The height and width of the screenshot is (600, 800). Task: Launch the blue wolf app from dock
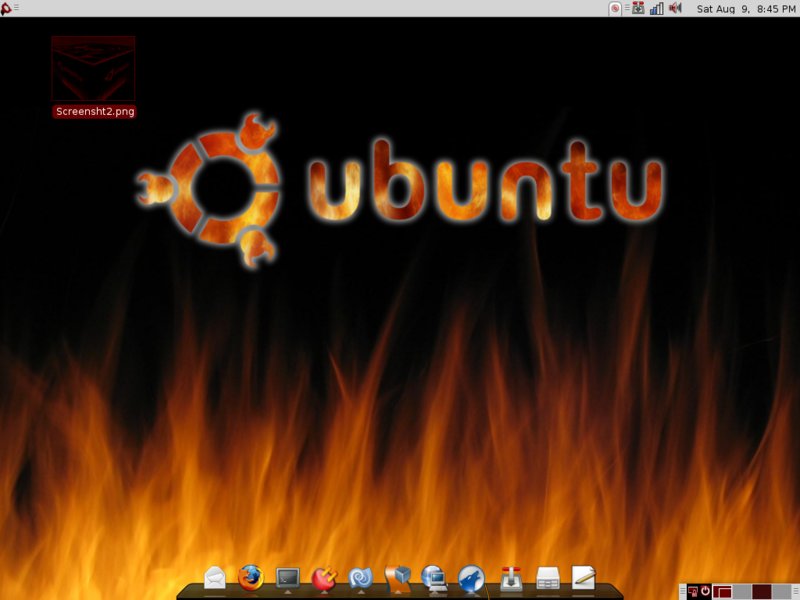[x=471, y=577]
